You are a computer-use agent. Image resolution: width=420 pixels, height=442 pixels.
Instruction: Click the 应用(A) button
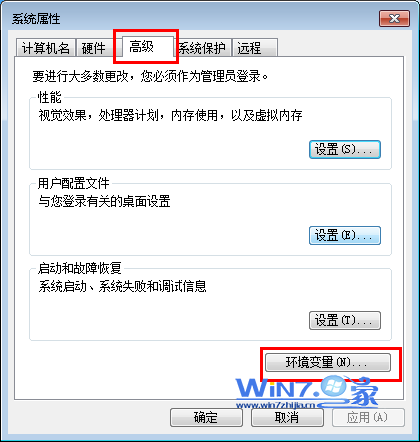368,417
